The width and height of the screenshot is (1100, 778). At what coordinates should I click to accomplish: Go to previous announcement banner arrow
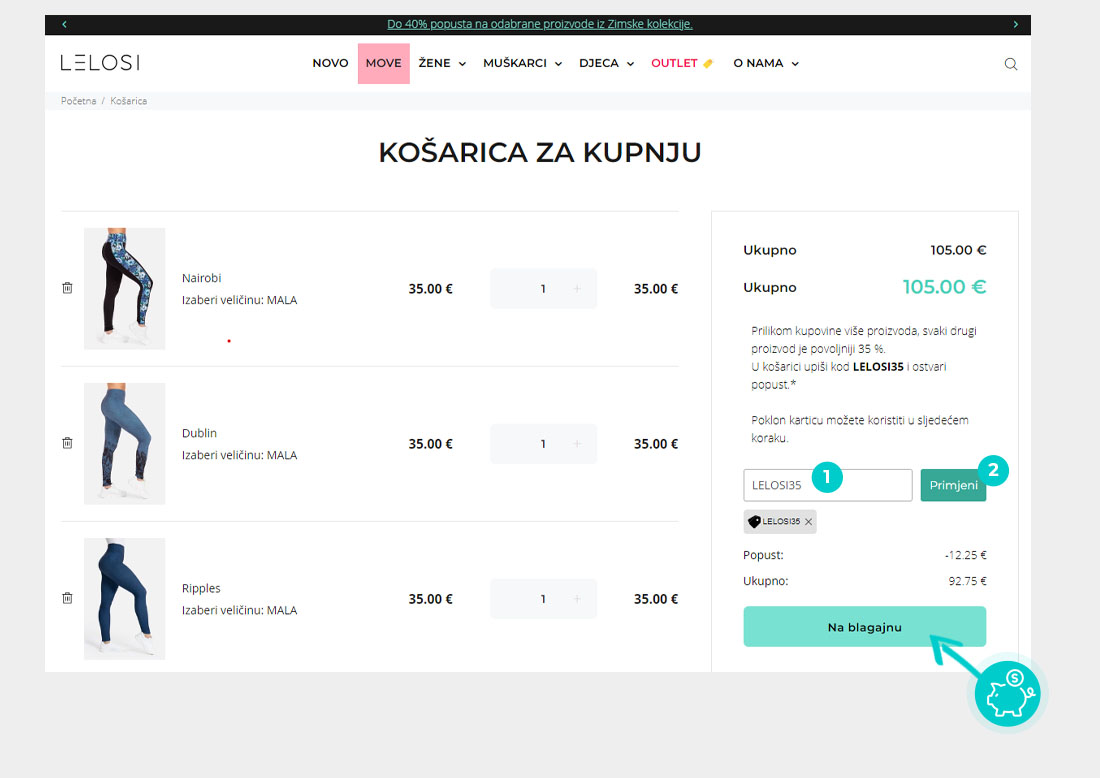64,24
